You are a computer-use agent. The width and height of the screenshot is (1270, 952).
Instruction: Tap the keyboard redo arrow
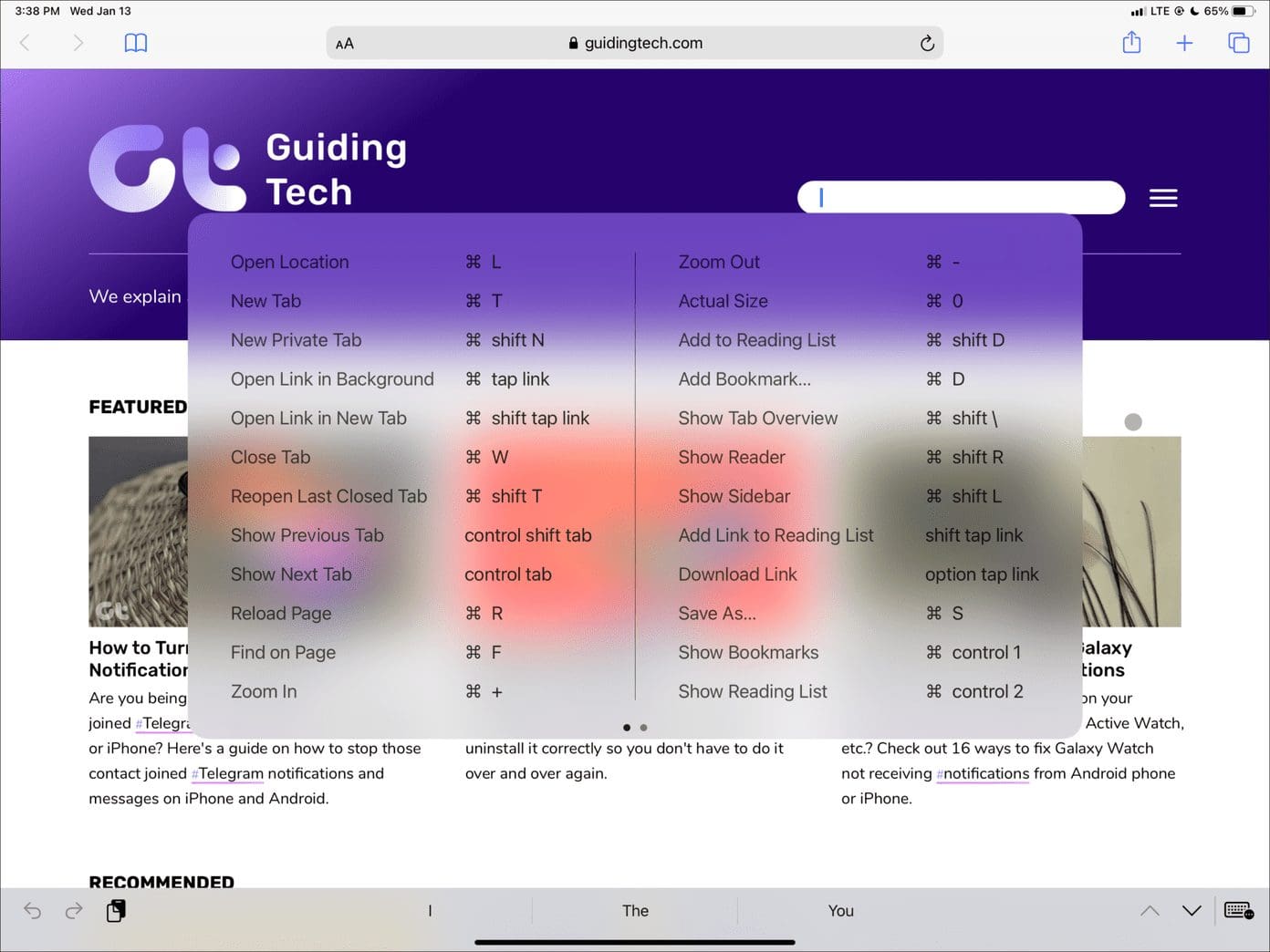click(x=74, y=910)
